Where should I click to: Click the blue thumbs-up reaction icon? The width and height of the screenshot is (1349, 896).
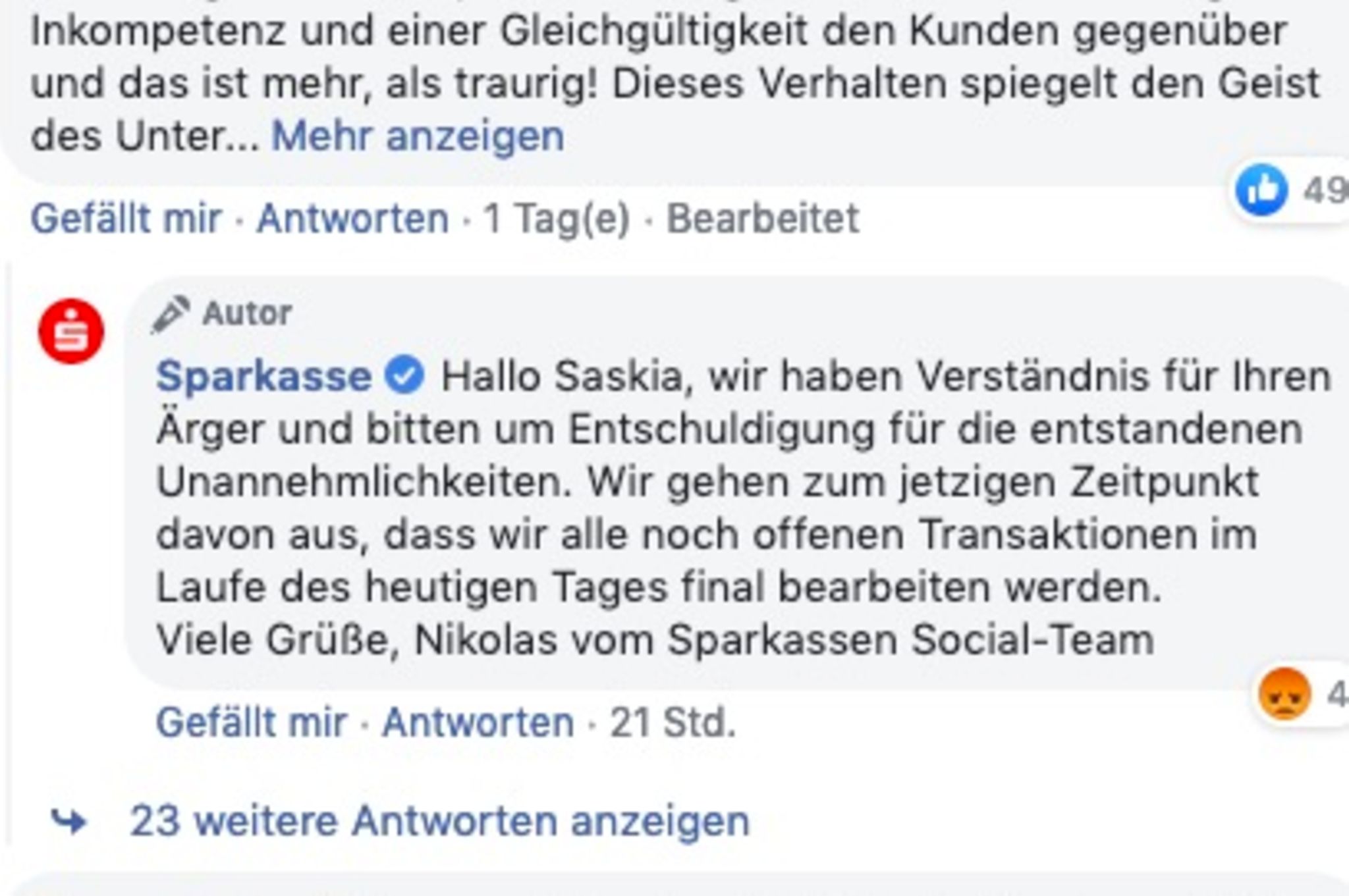[x=1261, y=190]
